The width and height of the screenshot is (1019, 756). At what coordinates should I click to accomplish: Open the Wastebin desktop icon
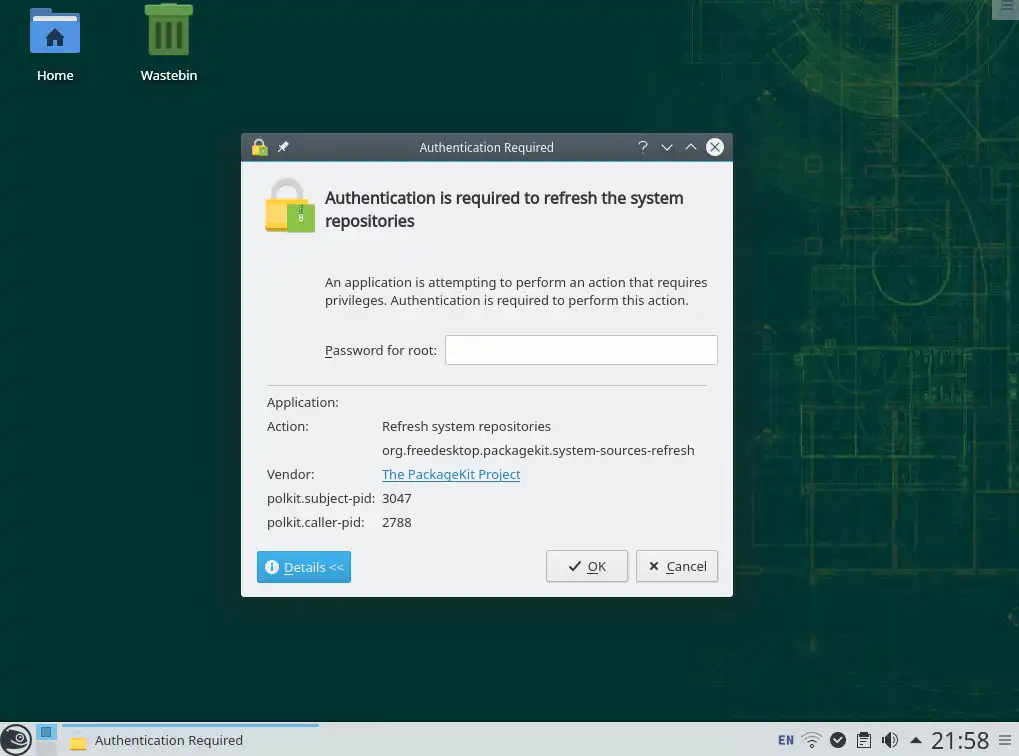[x=168, y=44]
